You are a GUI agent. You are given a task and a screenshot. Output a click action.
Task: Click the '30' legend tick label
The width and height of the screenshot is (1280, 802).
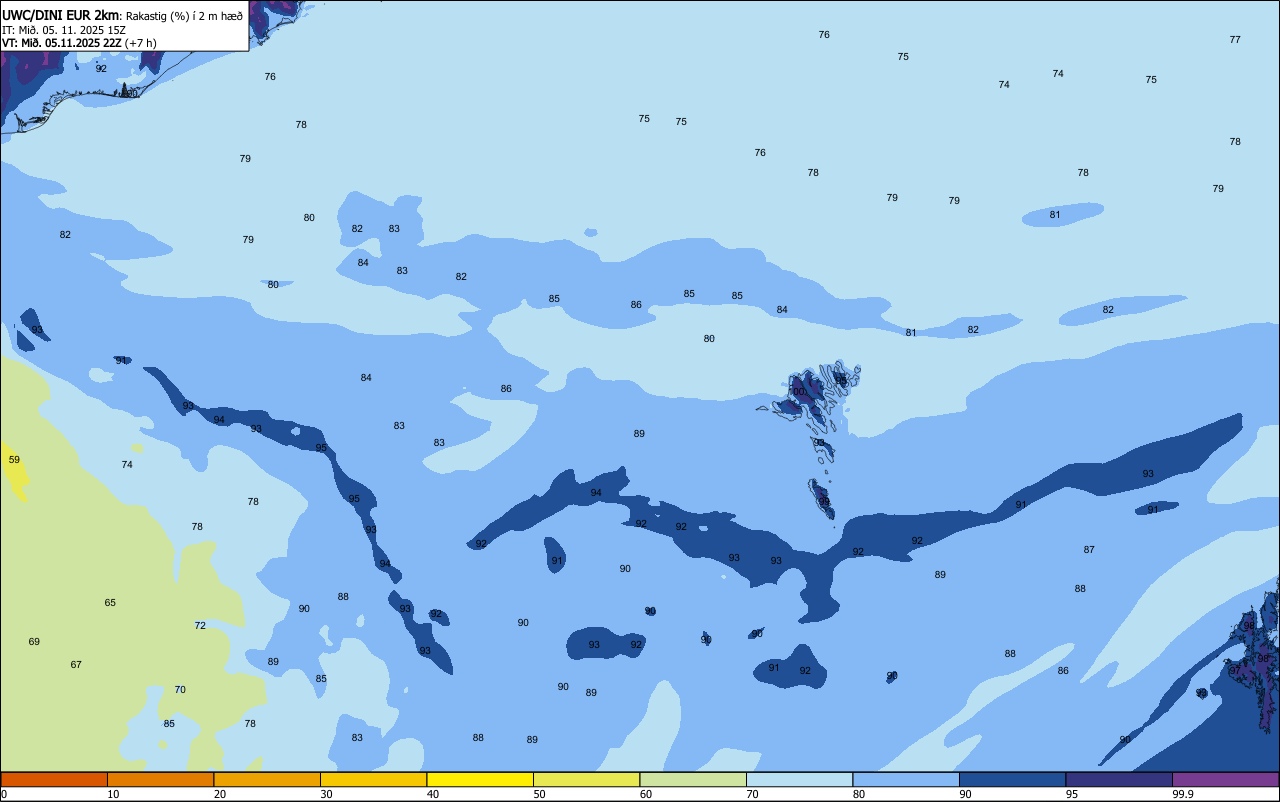326,794
